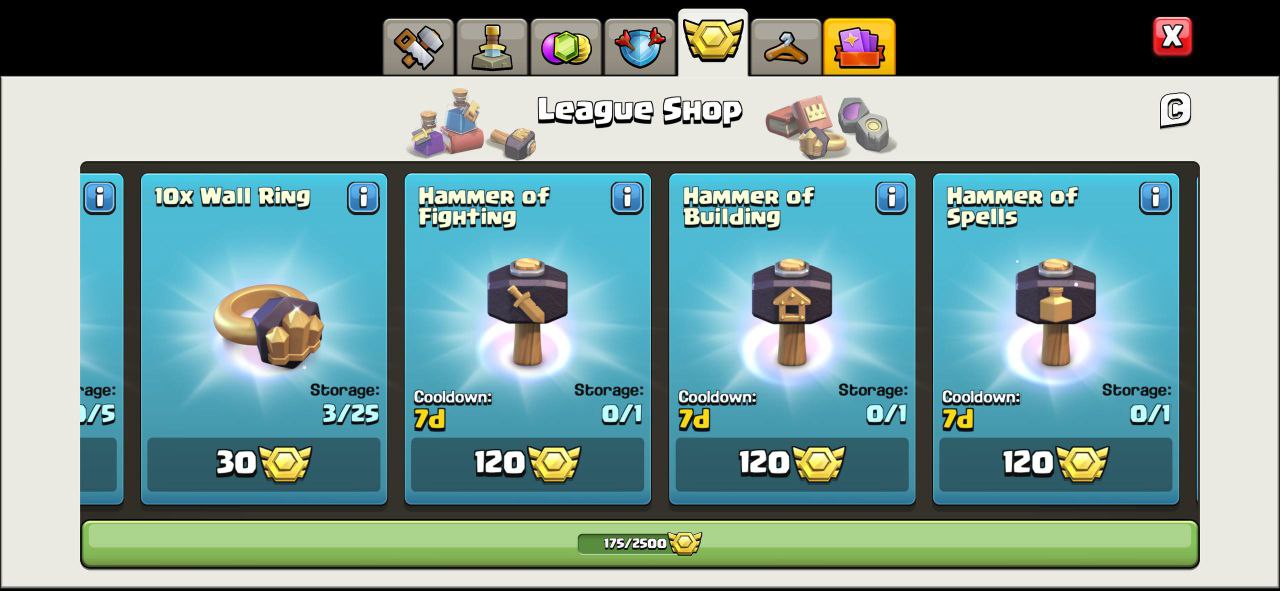Open the gems and coins tab
This screenshot has width=1280, height=591.
pos(566,47)
